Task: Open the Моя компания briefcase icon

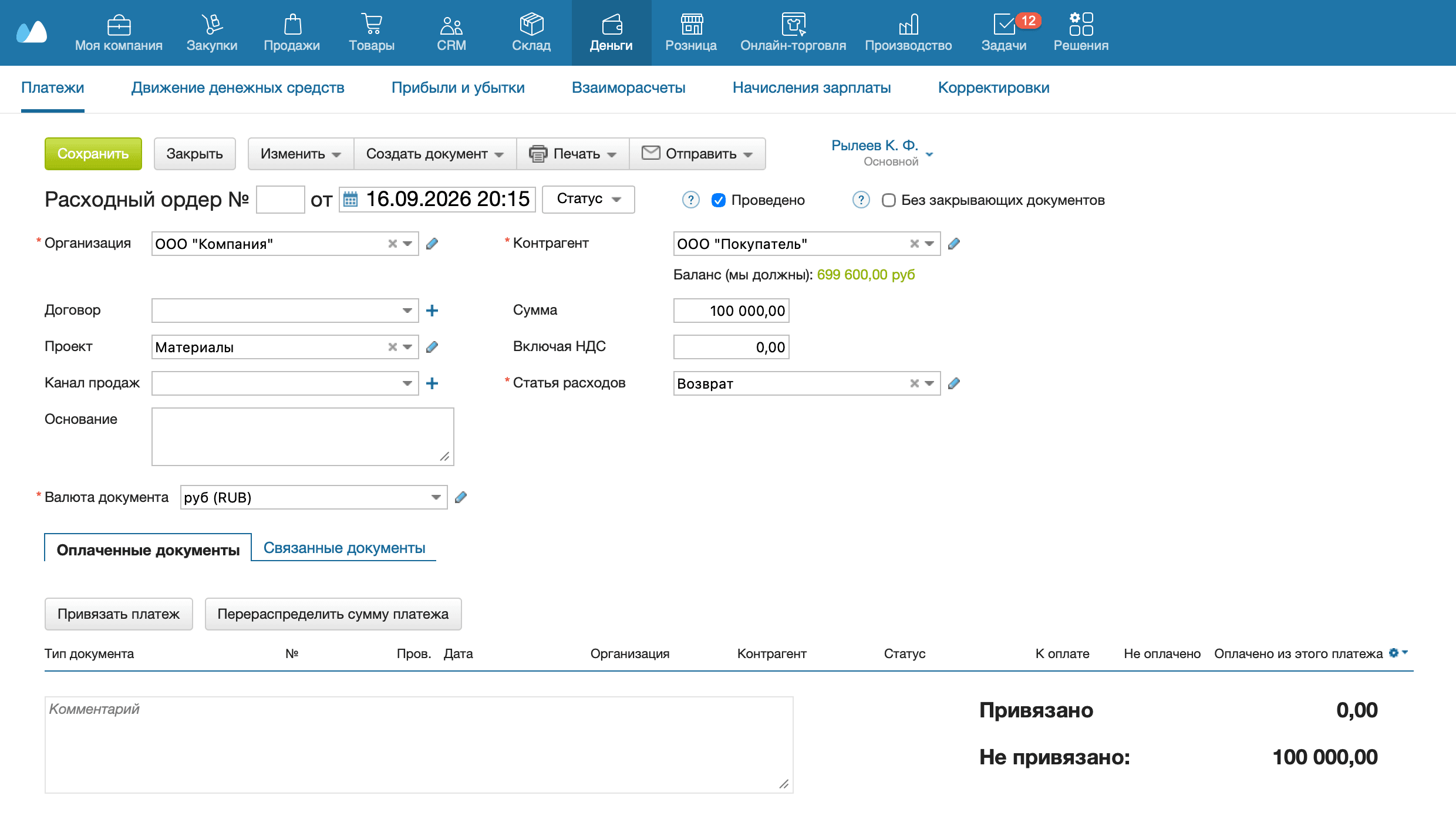Action: click(119, 25)
